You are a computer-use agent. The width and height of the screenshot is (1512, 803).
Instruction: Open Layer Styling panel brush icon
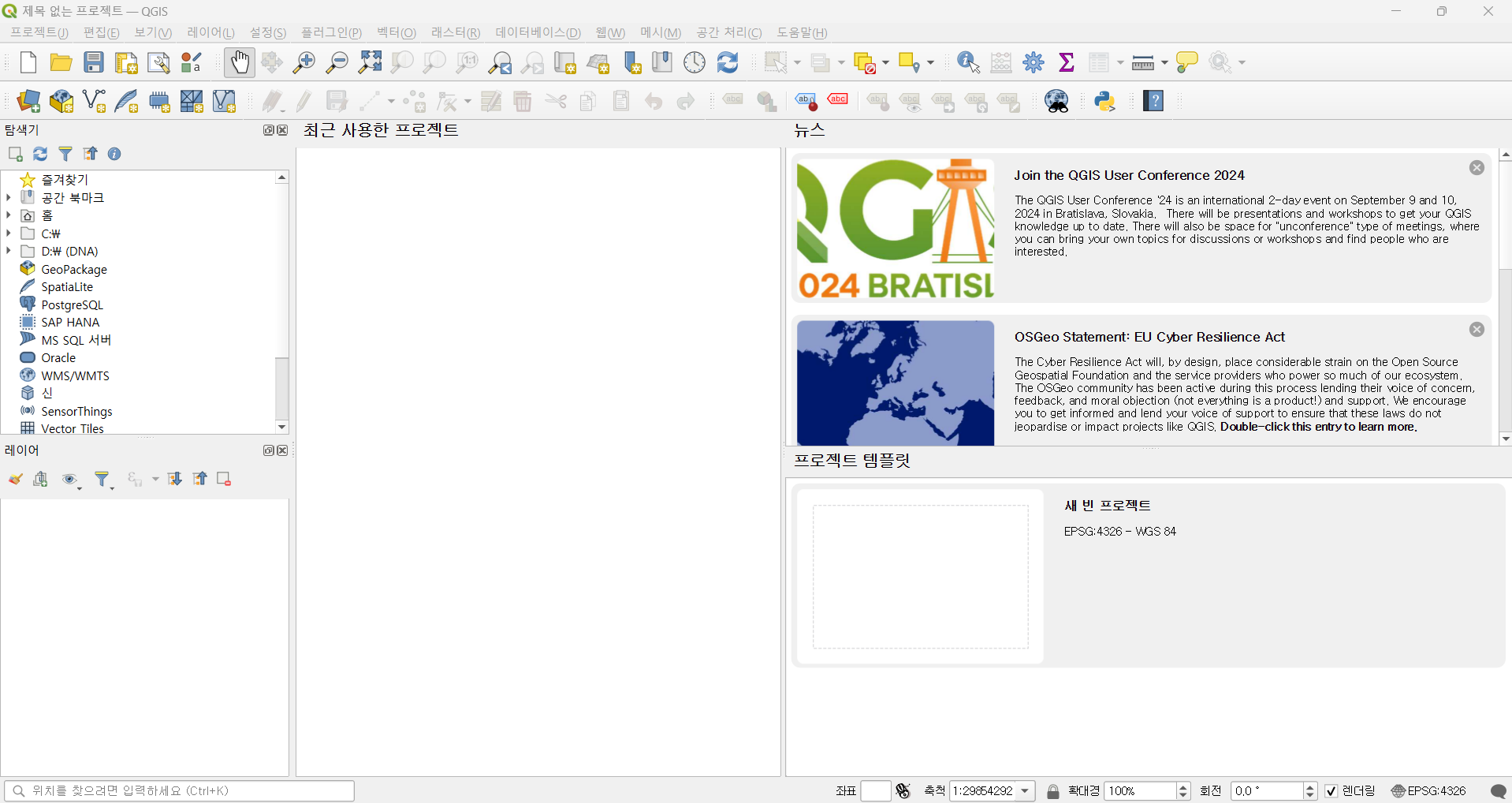pyautogui.click(x=15, y=479)
